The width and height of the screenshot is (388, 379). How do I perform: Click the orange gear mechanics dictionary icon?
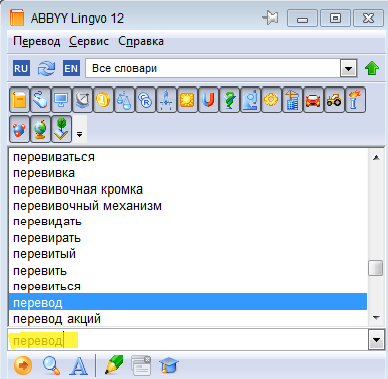pyautogui.click(x=271, y=99)
